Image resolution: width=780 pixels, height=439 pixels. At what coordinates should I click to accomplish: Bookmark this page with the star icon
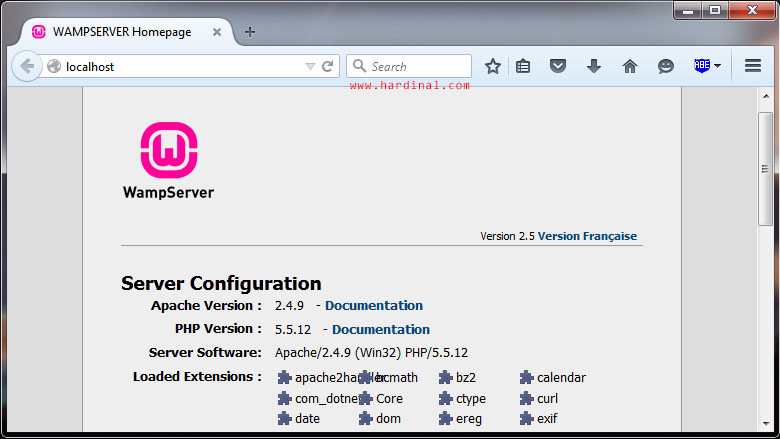coord(492,66)
